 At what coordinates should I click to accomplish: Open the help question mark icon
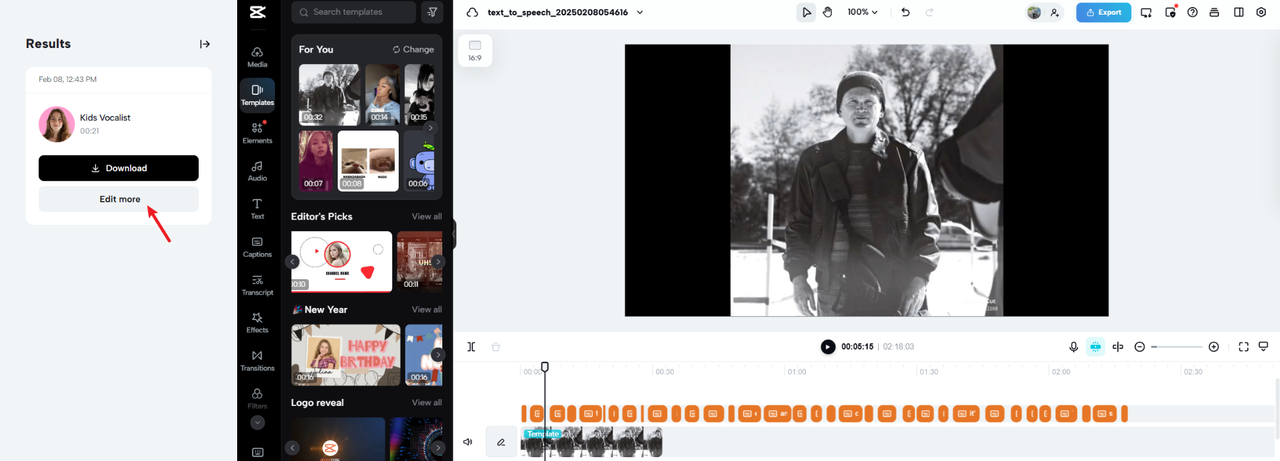coord(1192,12)
